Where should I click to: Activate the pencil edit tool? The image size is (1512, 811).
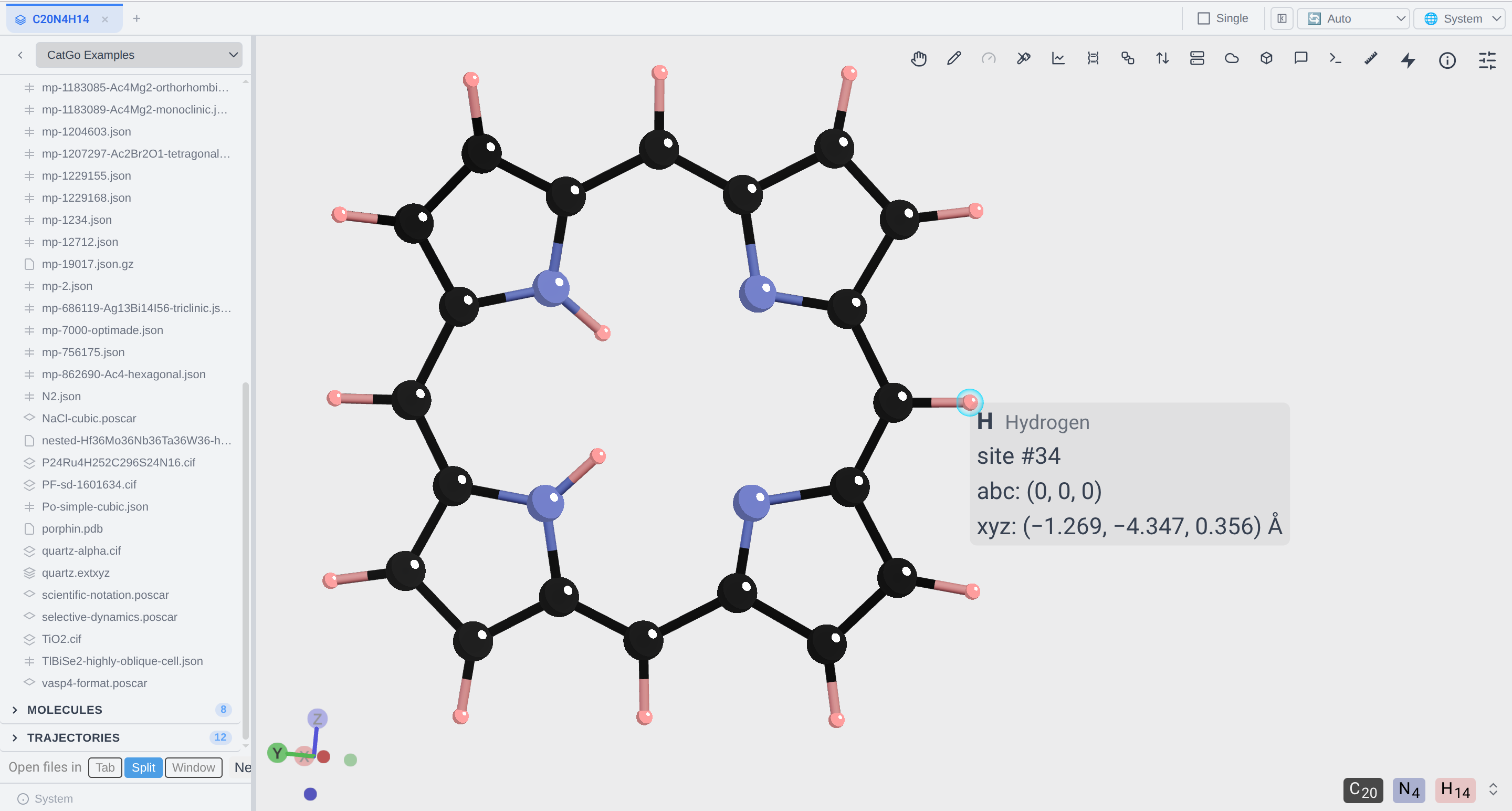[954, 58]
